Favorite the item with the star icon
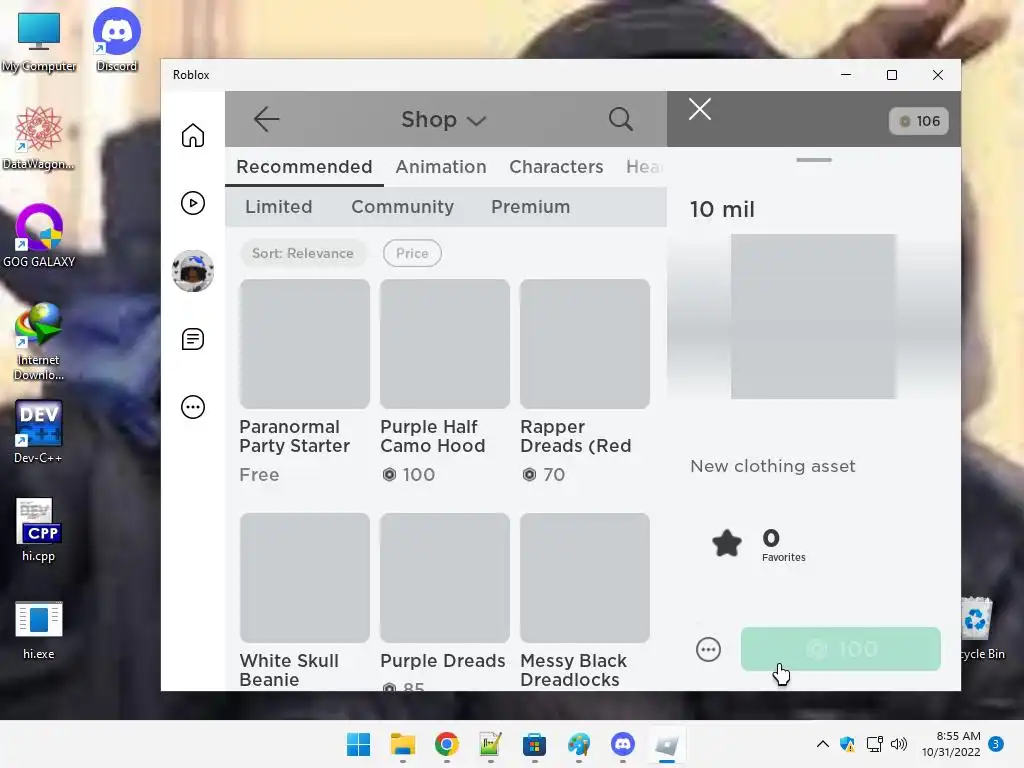 pos(727,543)
